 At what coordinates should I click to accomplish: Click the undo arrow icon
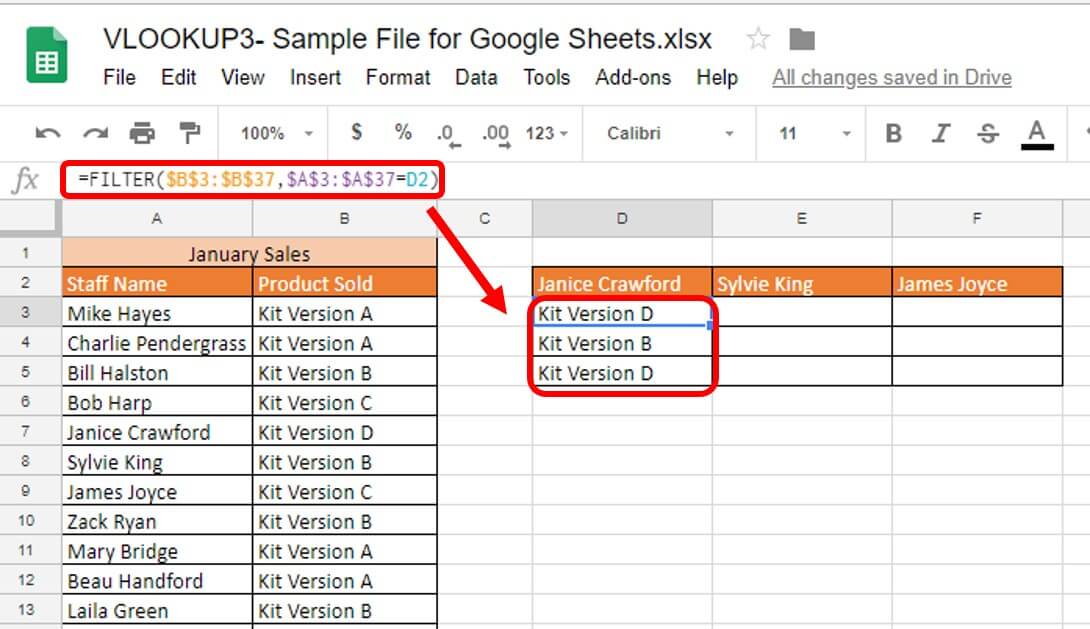click(47, 133)
